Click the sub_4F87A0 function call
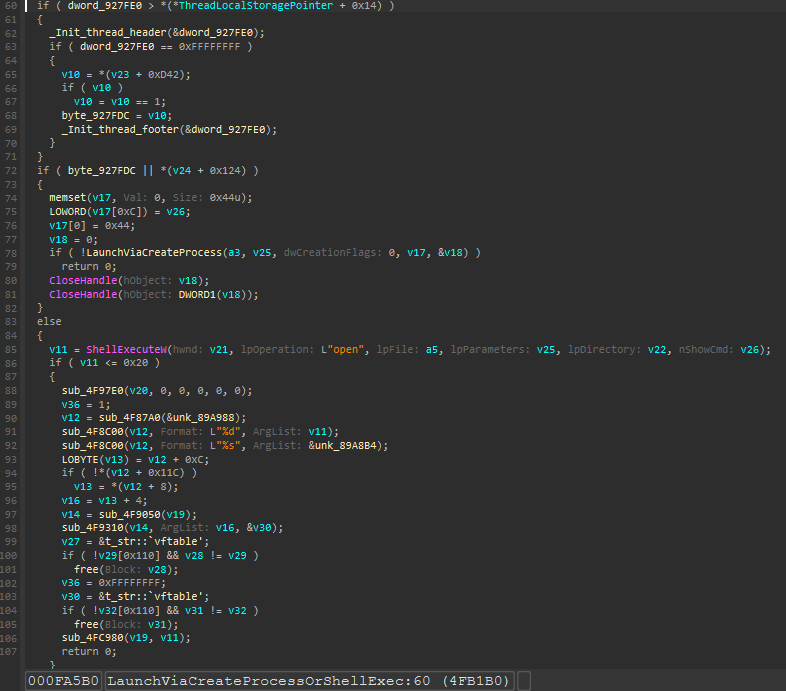 [x=130, y=418]
